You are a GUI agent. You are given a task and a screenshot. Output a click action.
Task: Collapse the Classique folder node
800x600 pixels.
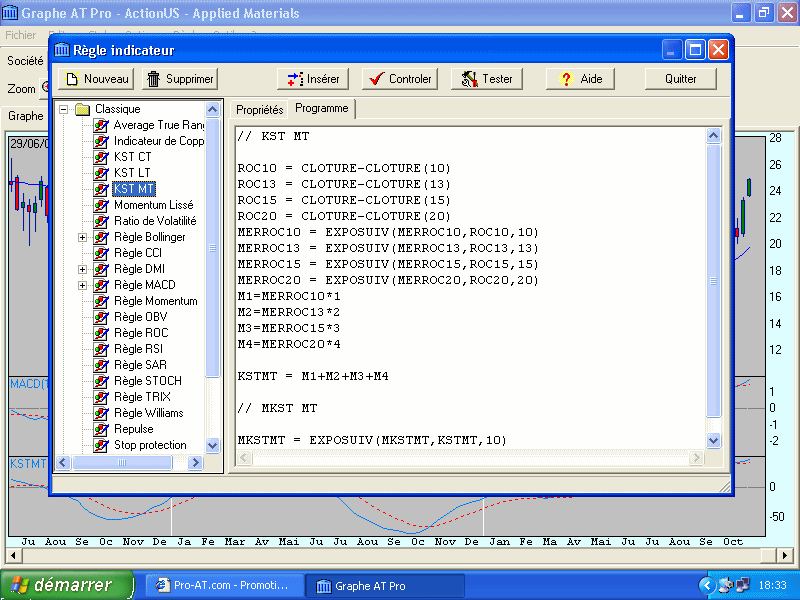[63, 109]
